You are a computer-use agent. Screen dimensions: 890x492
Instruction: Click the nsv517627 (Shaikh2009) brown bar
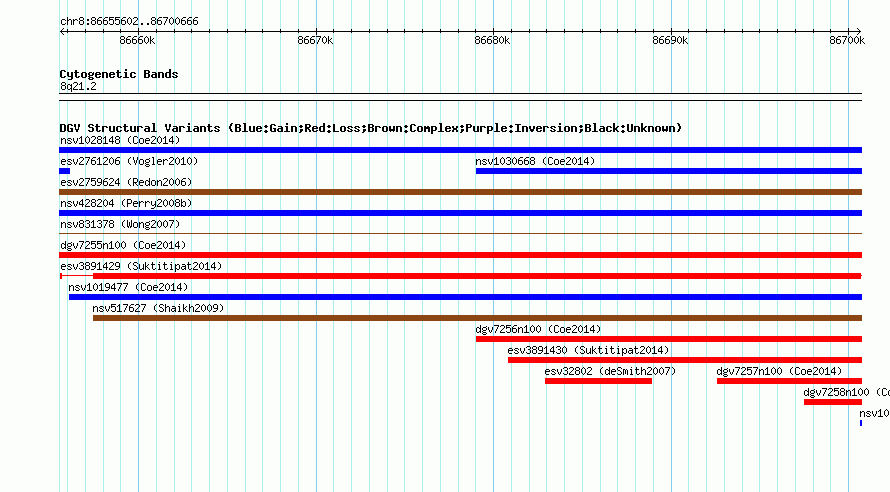click(x=477, y=318)
